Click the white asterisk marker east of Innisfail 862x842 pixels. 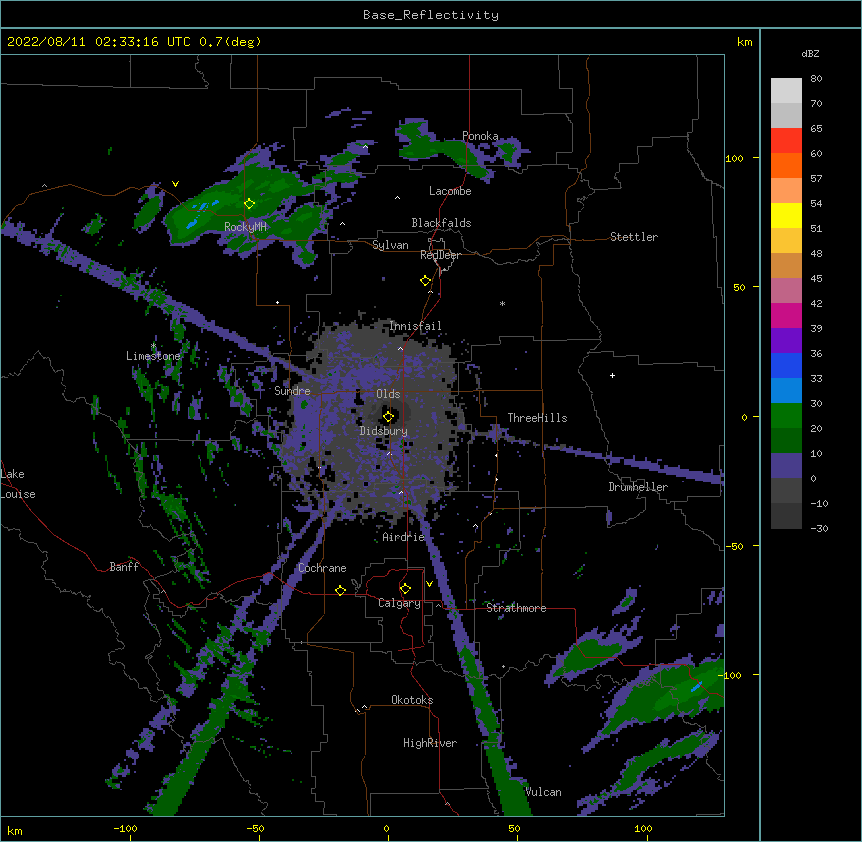(502, 303)
